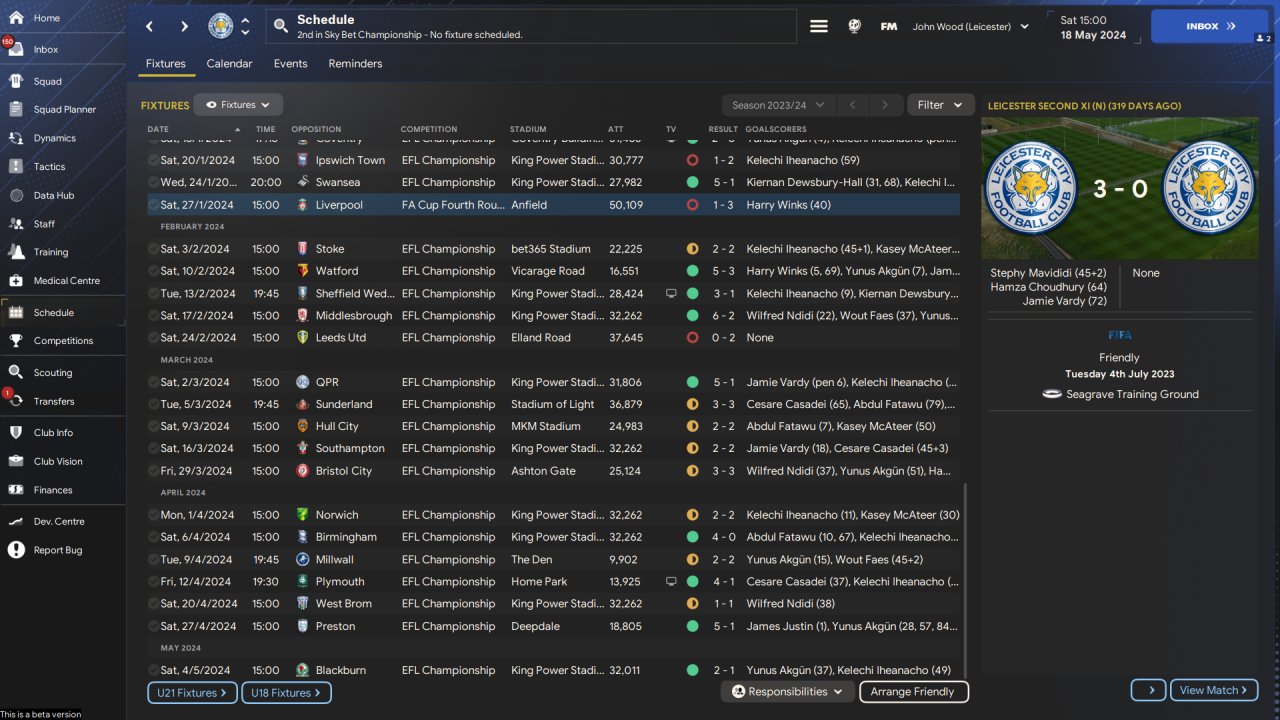Go back with the left arrow
The image size is (1280, 720).
(149, 26)
